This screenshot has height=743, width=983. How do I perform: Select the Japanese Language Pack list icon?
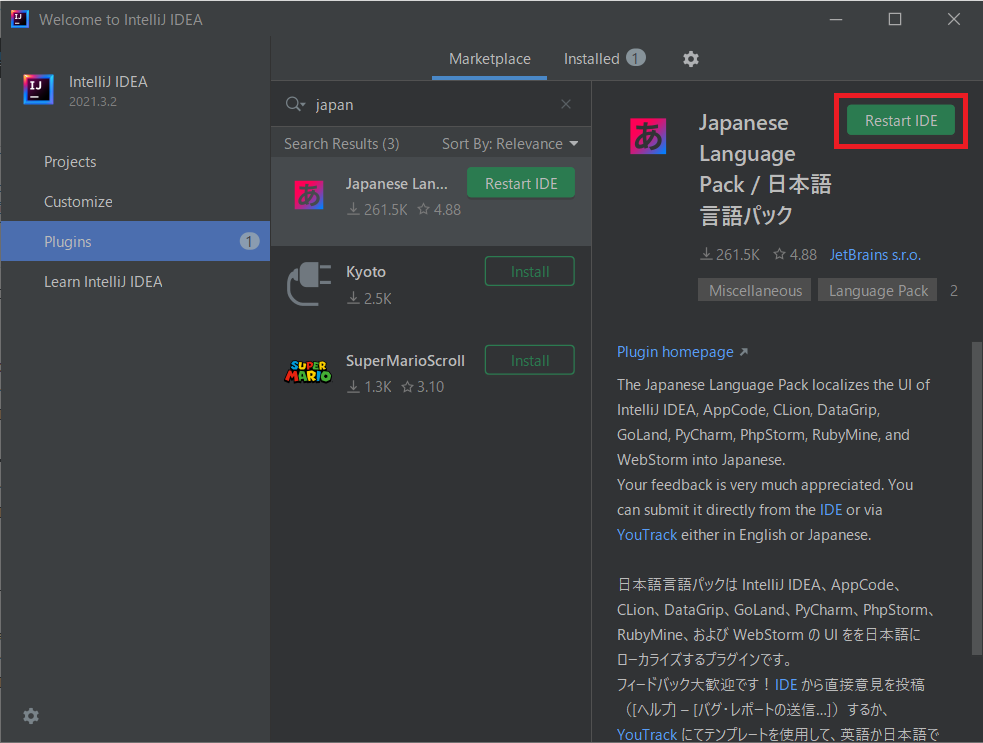309,195
